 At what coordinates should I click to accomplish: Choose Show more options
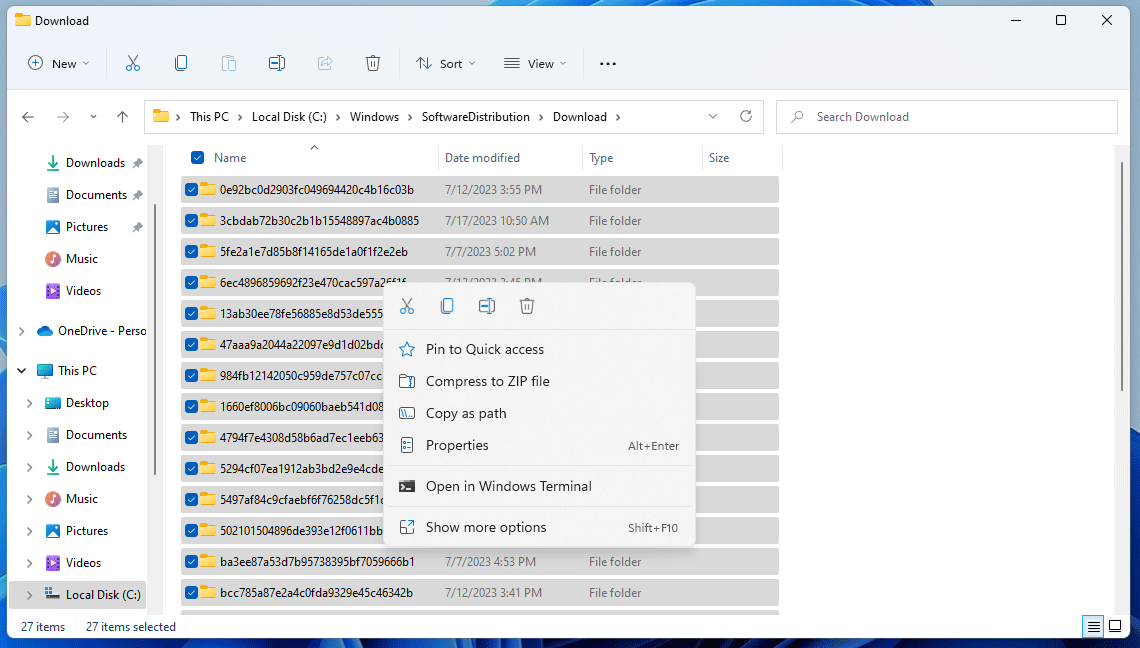[538, 527]
